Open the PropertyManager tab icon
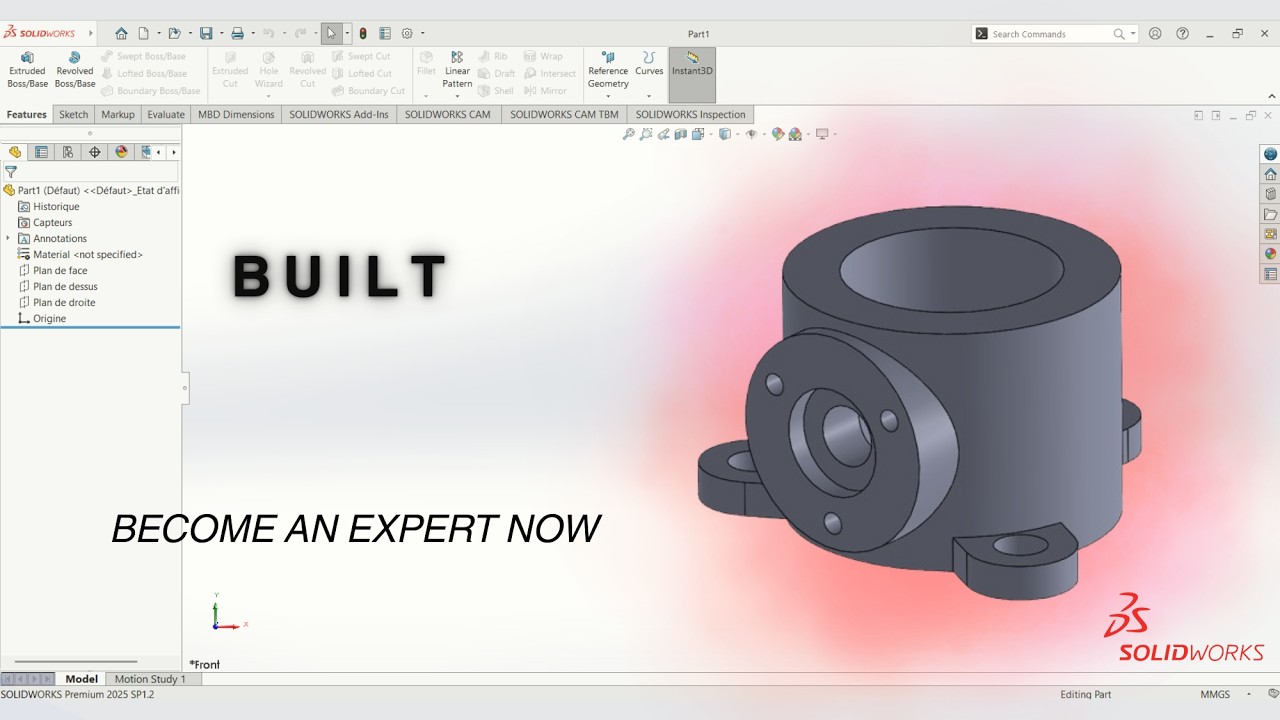 pyautogui.click(x=41, y=152)
